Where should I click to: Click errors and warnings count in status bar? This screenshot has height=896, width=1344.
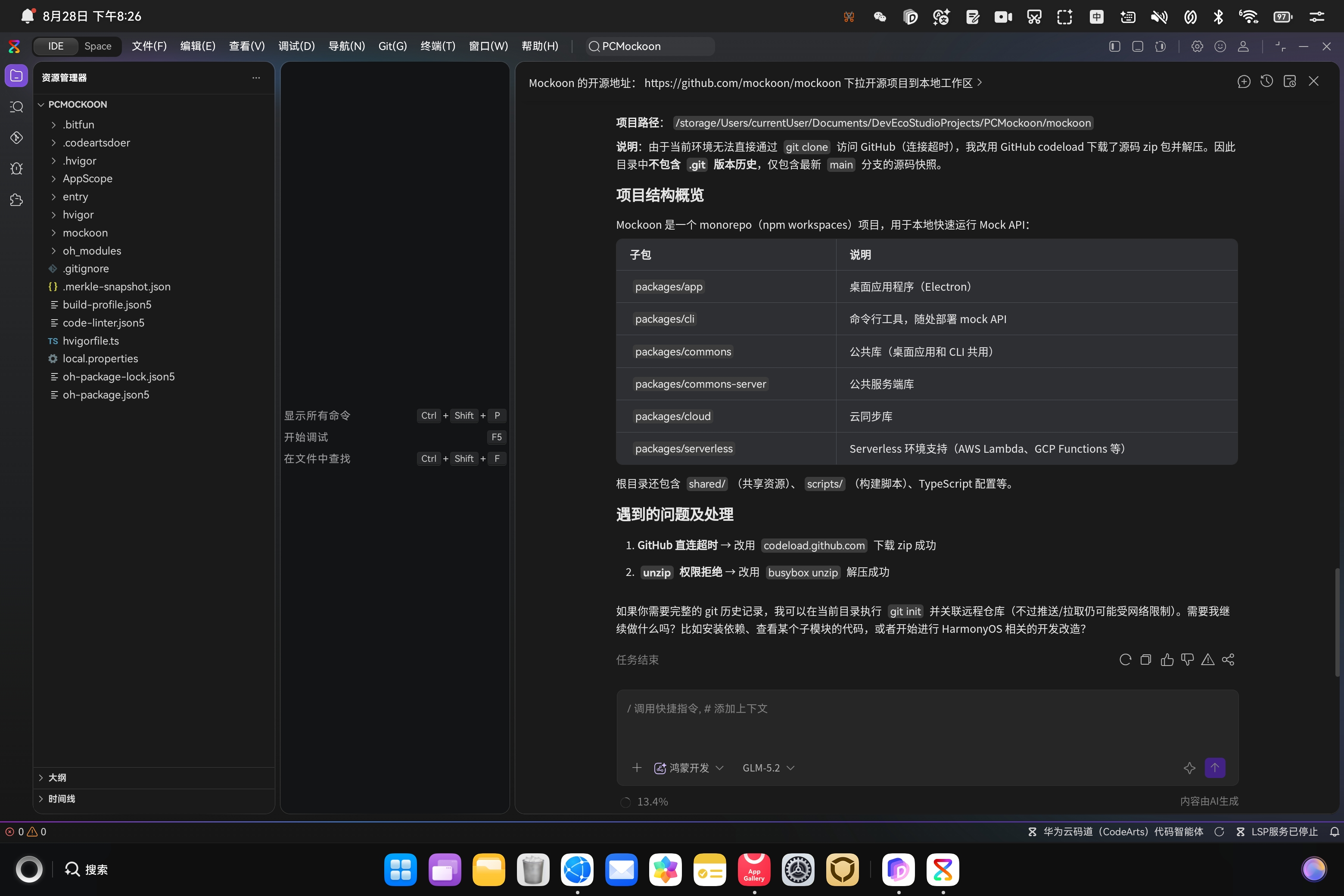(26, 831)
